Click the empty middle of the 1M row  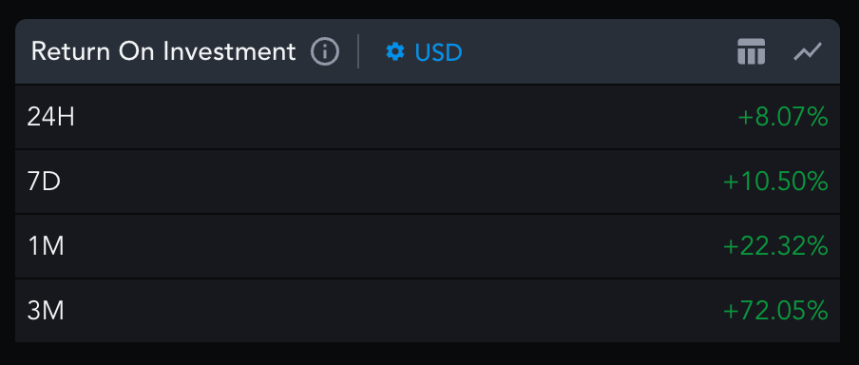pos(393,246)
